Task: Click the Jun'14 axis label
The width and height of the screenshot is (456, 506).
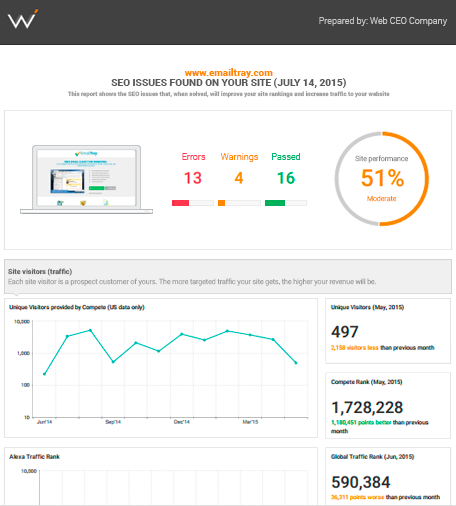Action: coord(44,422)
